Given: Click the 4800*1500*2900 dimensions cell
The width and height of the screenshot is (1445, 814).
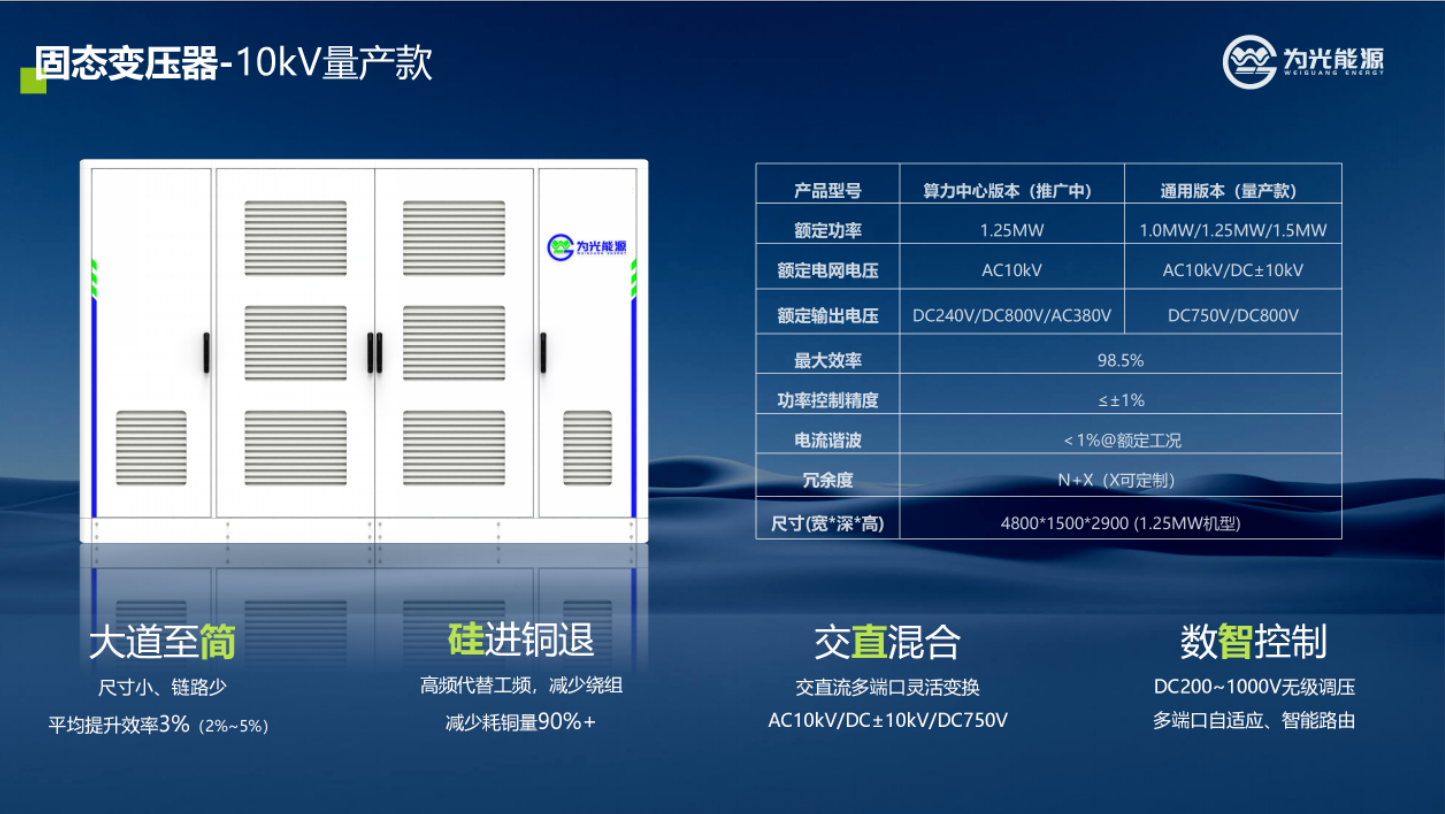Looking at the screenshot, I should click(x=1120, y=523).
